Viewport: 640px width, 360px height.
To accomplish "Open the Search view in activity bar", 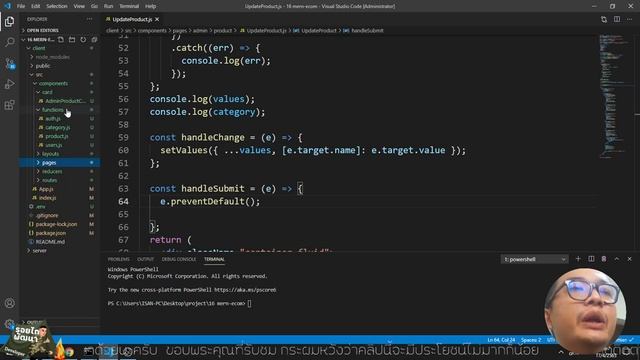I will [x=9, y=42].
